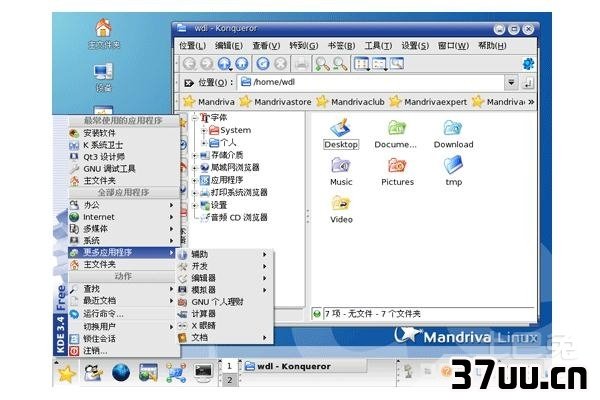
Task: Expand the 存储介质 tree node
Action: tap(195, 155)
